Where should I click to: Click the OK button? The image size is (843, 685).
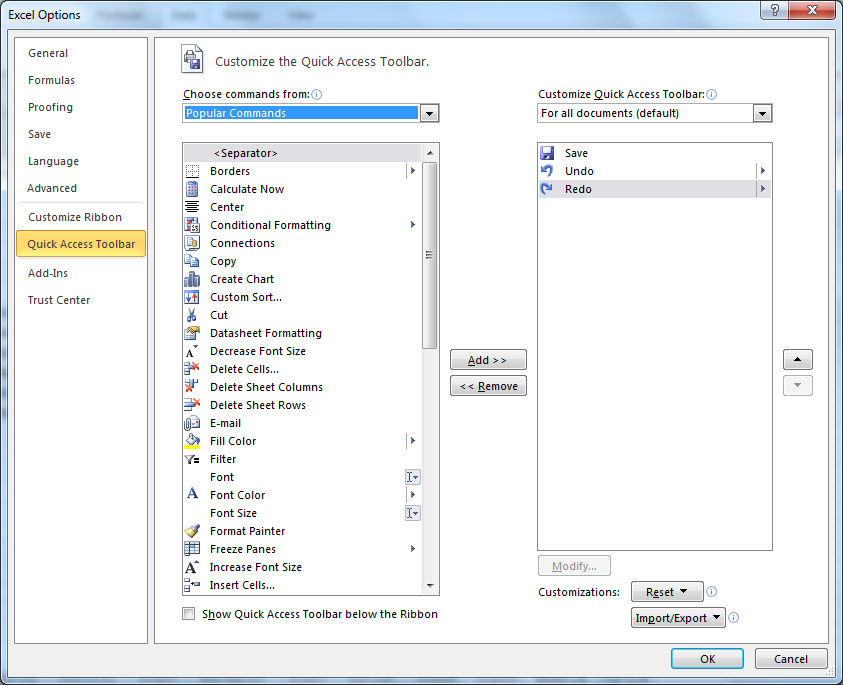(x=707, y=659)
